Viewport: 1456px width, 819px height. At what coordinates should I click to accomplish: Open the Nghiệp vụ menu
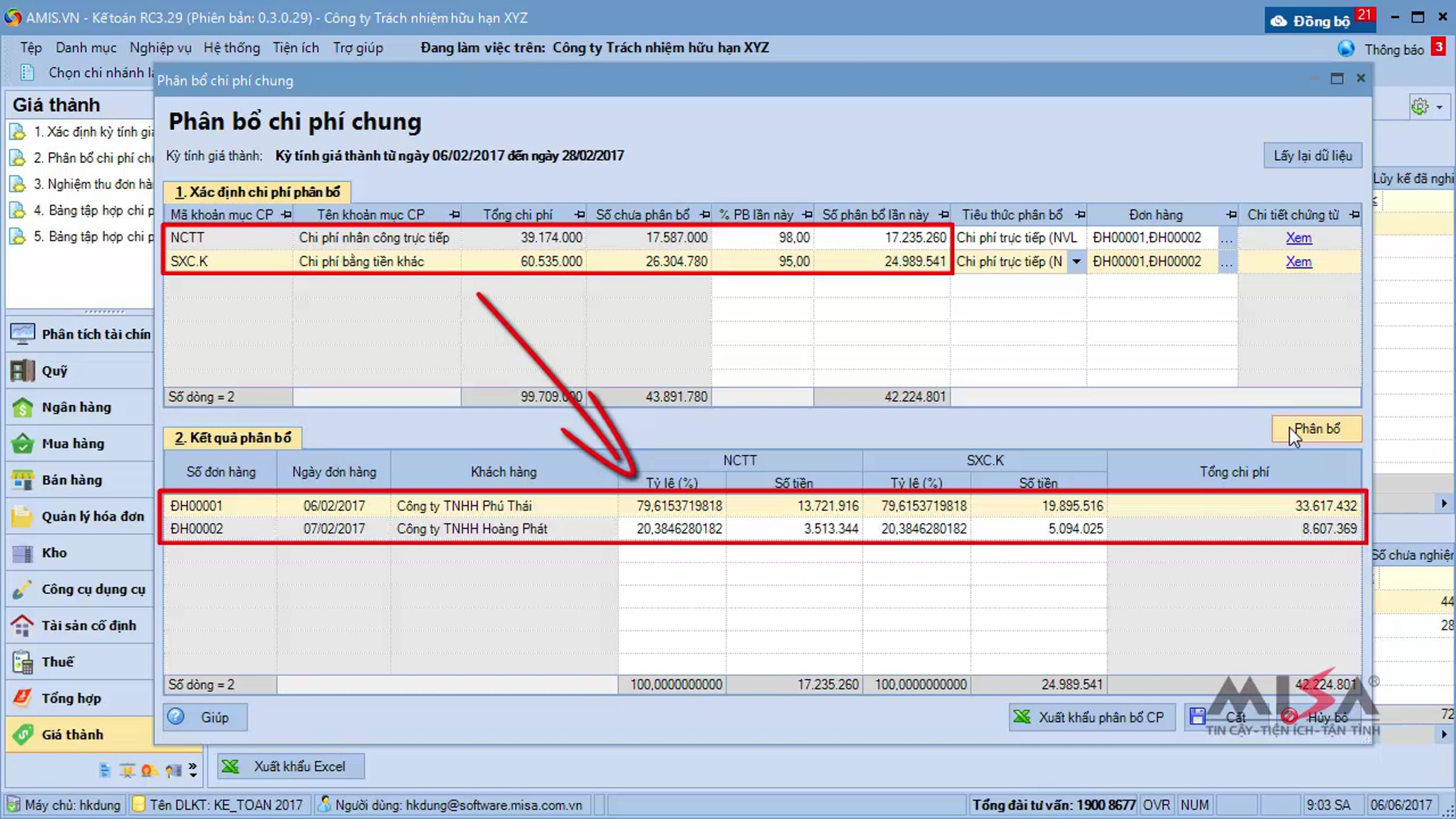[160, 48]
